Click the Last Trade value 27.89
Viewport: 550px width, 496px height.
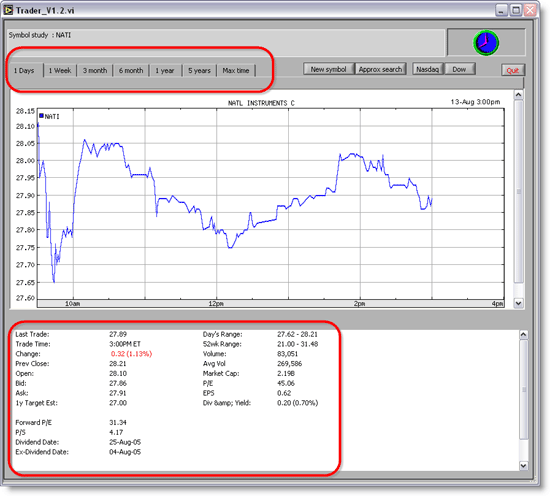tap(118, 334)
